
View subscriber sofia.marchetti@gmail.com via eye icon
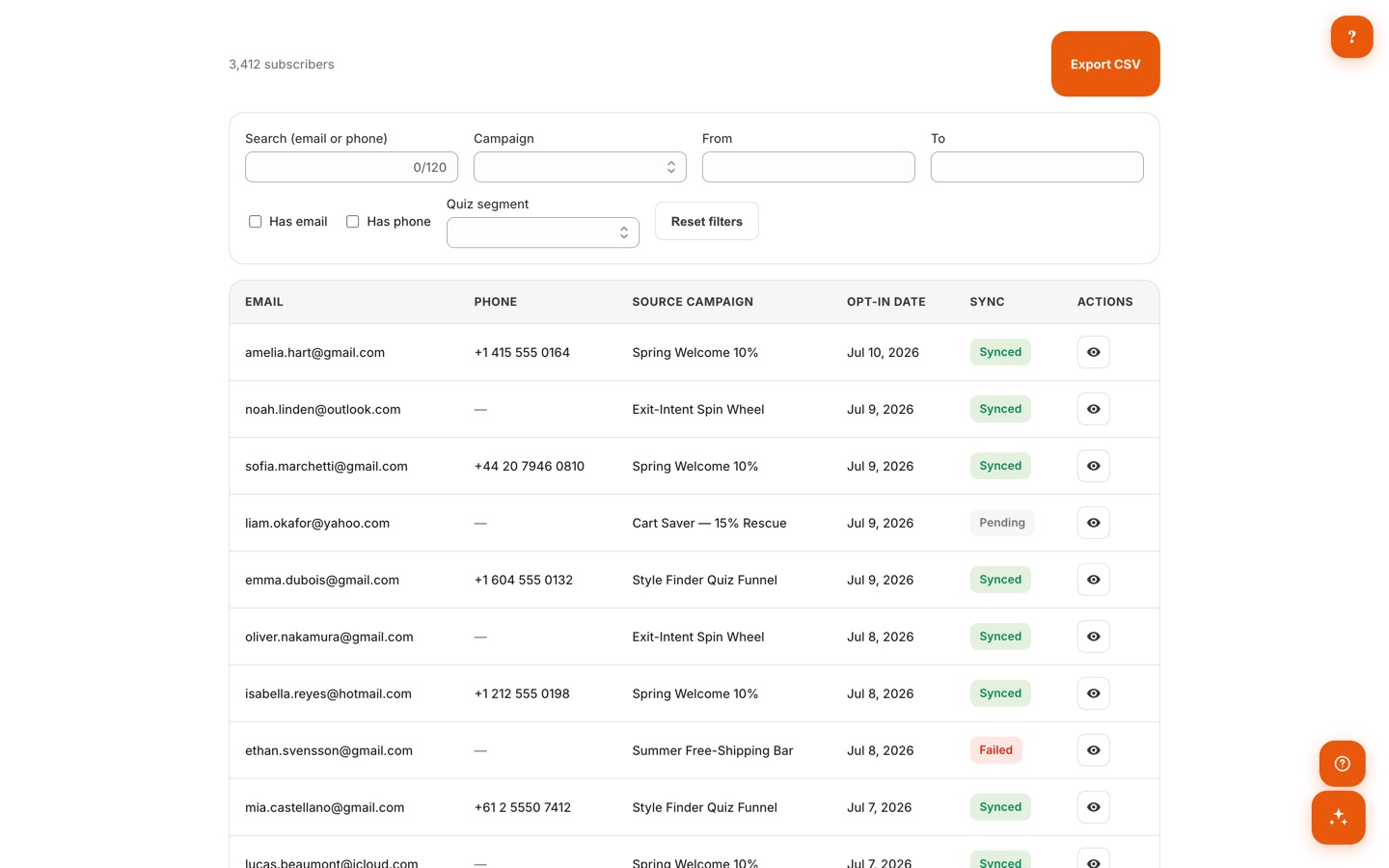1093,466
